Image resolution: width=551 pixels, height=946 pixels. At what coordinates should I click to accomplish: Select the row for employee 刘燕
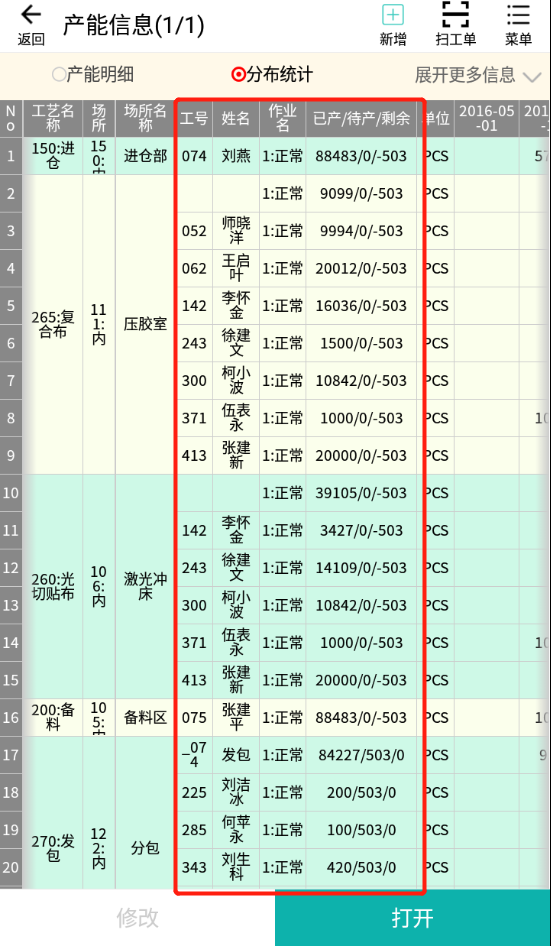pos(275,156)
